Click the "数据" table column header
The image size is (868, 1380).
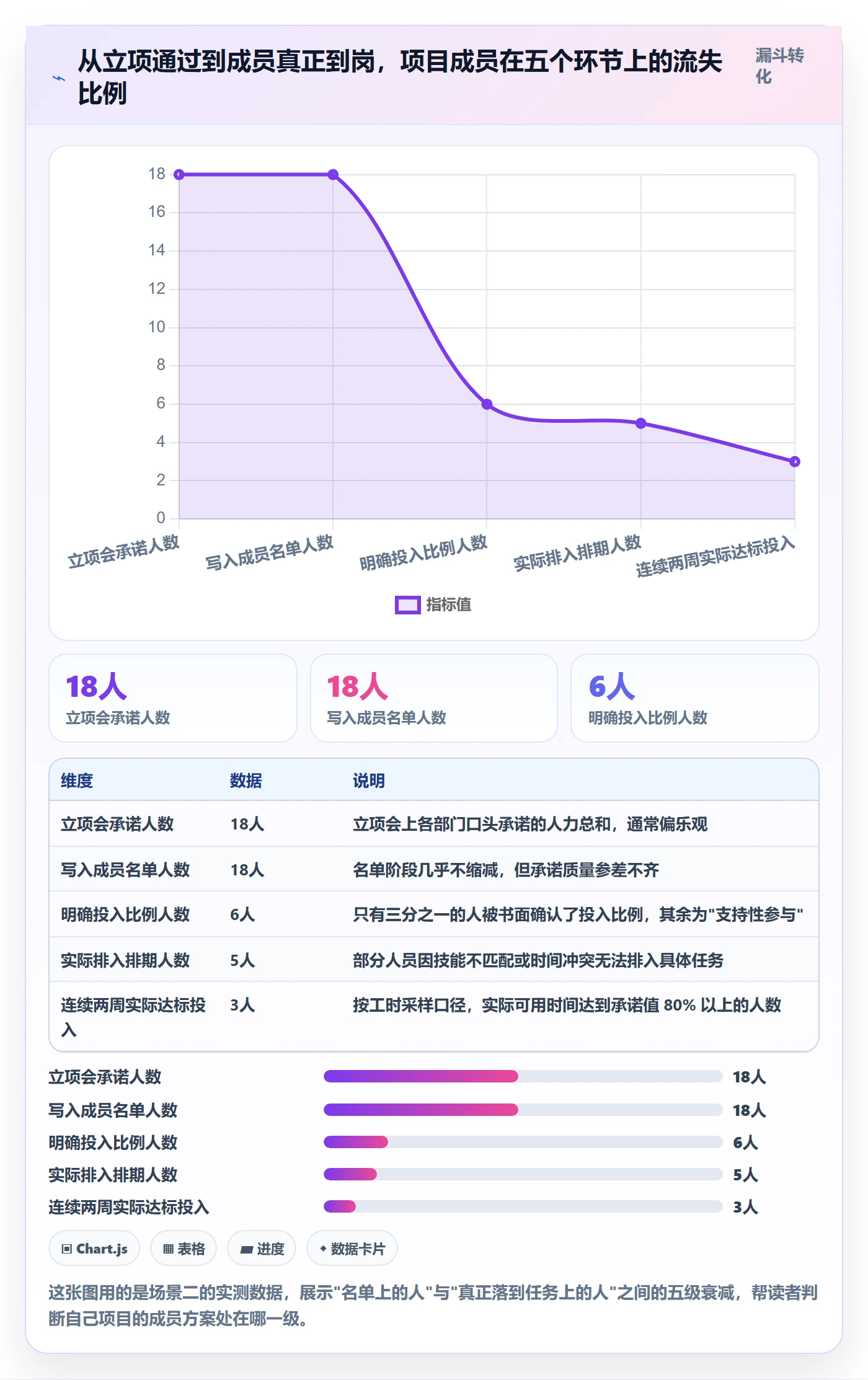pos(246,781)
